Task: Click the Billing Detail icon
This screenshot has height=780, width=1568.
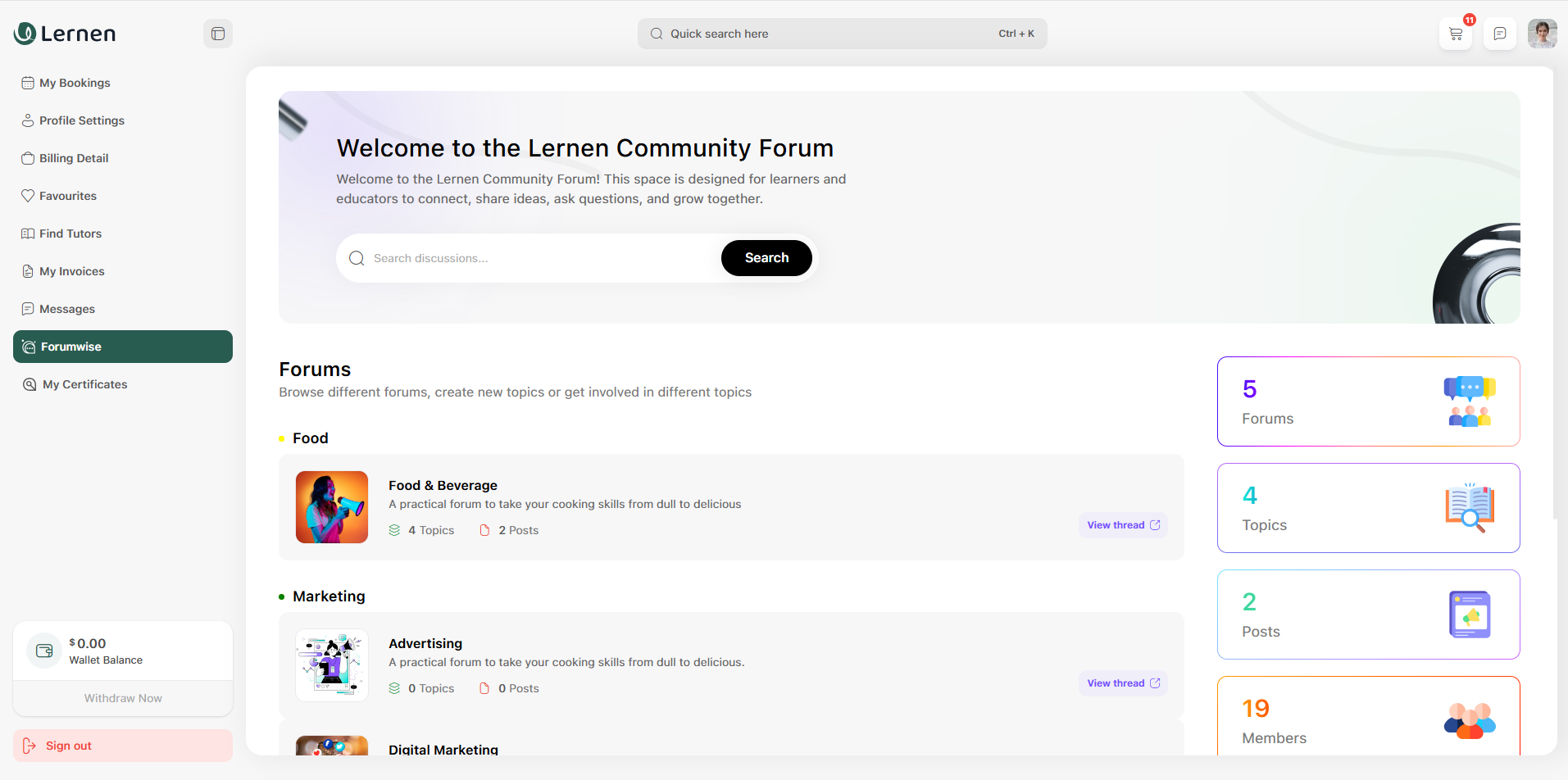Action: click(28, 157)
